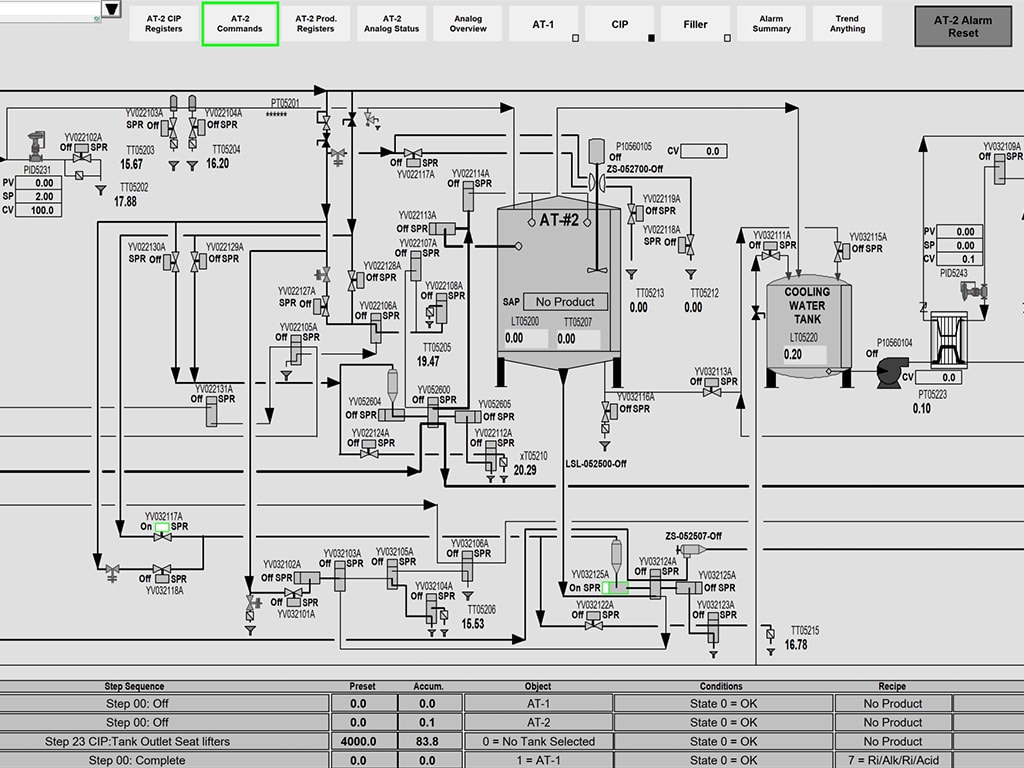Click valve YV032101A symbol

point(294,598)
